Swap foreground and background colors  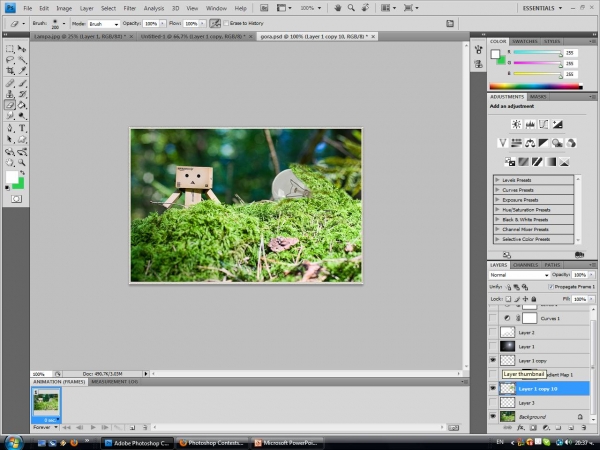23,173
